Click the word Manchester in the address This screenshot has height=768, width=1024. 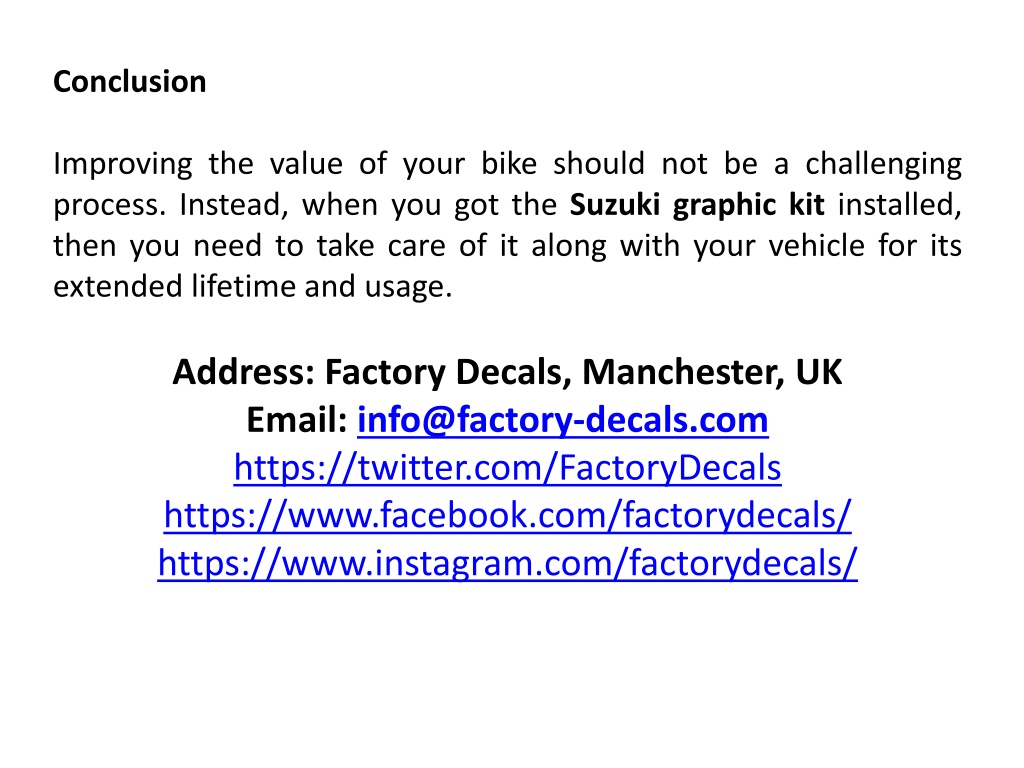[683, 372]
